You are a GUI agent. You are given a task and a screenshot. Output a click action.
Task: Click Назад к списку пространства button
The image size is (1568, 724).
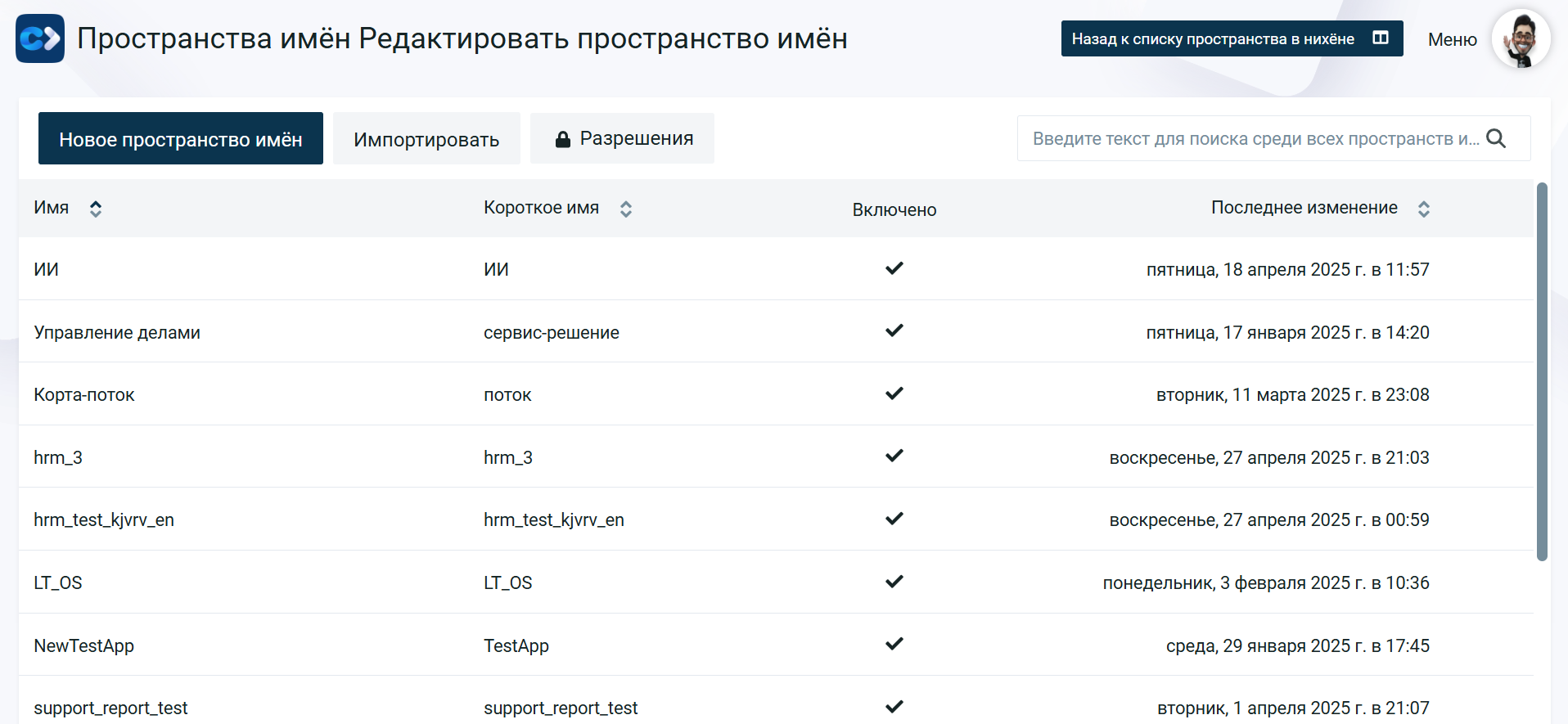[x=1232, y=38]
